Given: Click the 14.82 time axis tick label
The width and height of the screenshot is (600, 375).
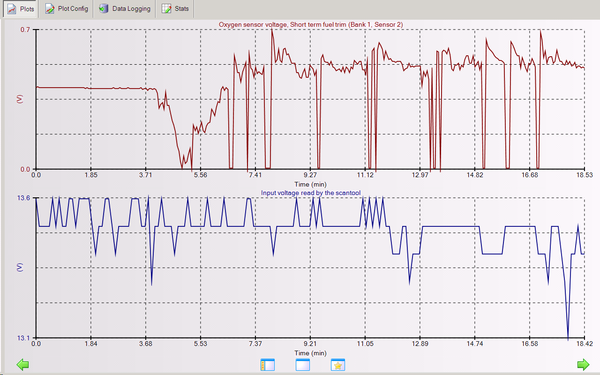Looking at the screenshot, I should pyautogui.click(x=475, y=175).
